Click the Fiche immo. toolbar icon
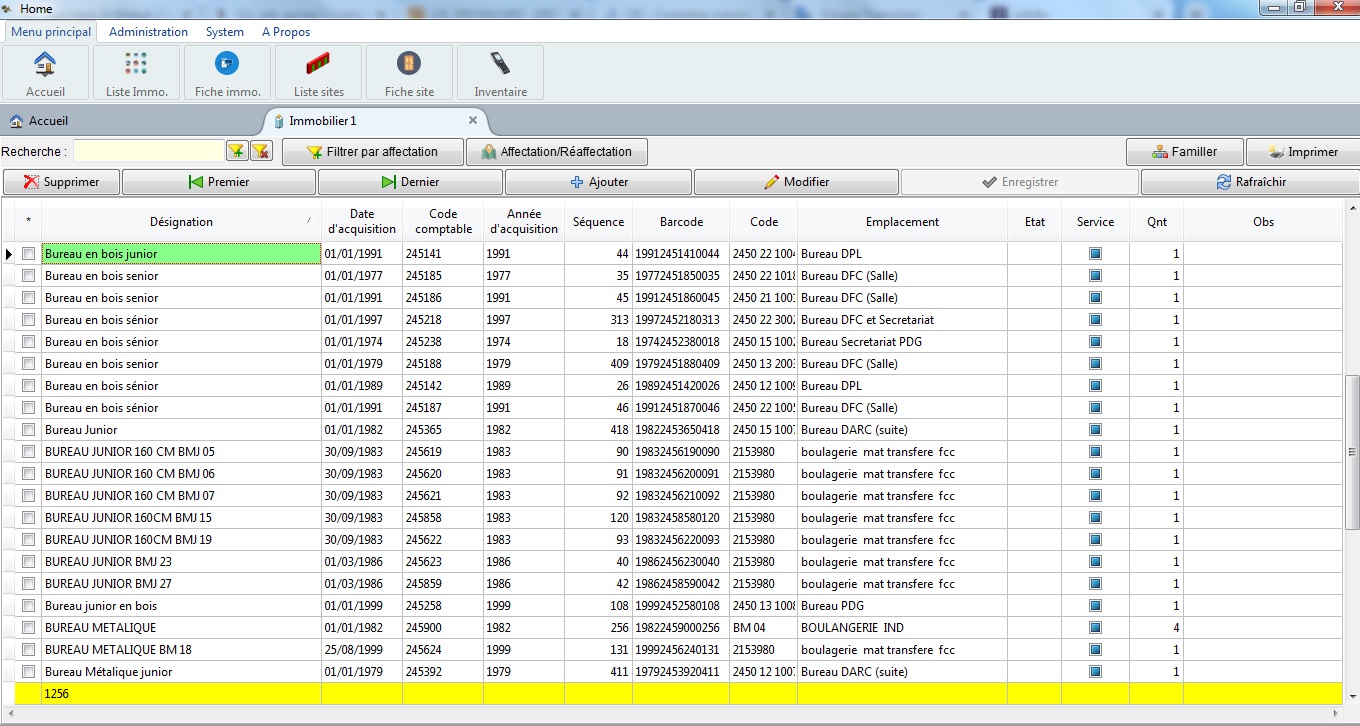 tap(227, 72)
